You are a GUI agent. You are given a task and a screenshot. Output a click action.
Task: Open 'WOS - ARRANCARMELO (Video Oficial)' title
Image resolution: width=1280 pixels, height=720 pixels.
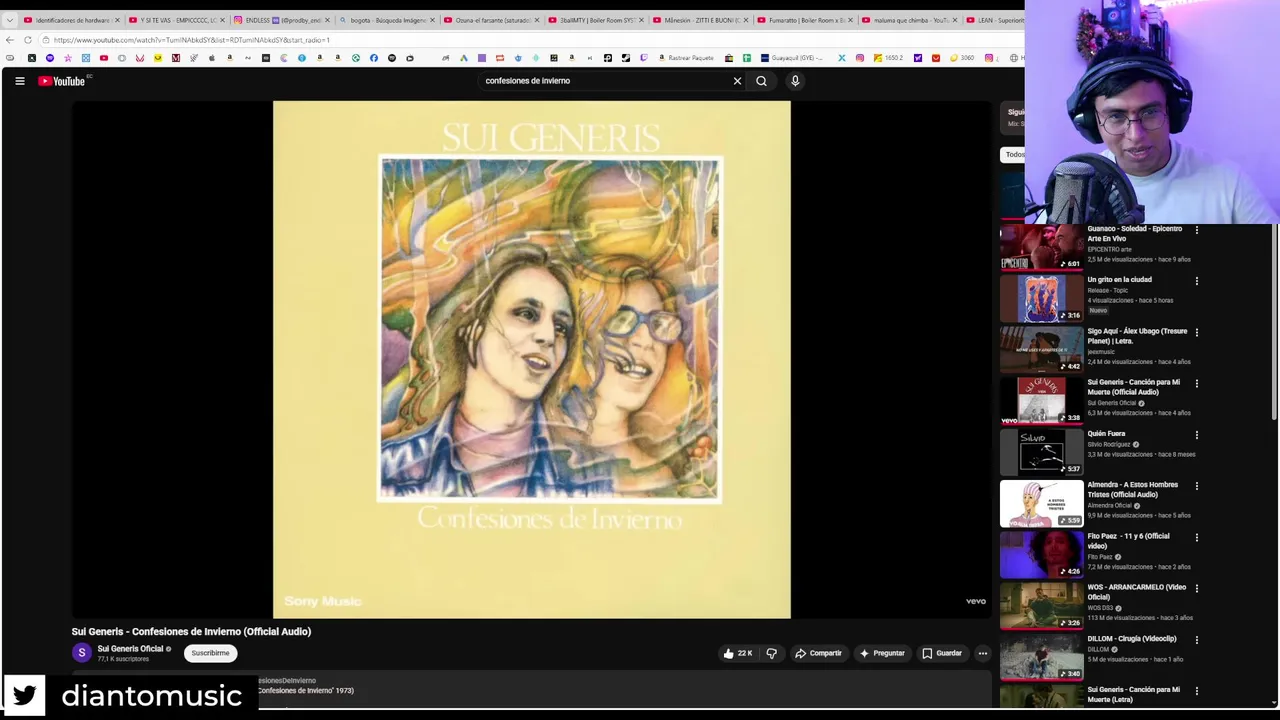coord(1136,592)
